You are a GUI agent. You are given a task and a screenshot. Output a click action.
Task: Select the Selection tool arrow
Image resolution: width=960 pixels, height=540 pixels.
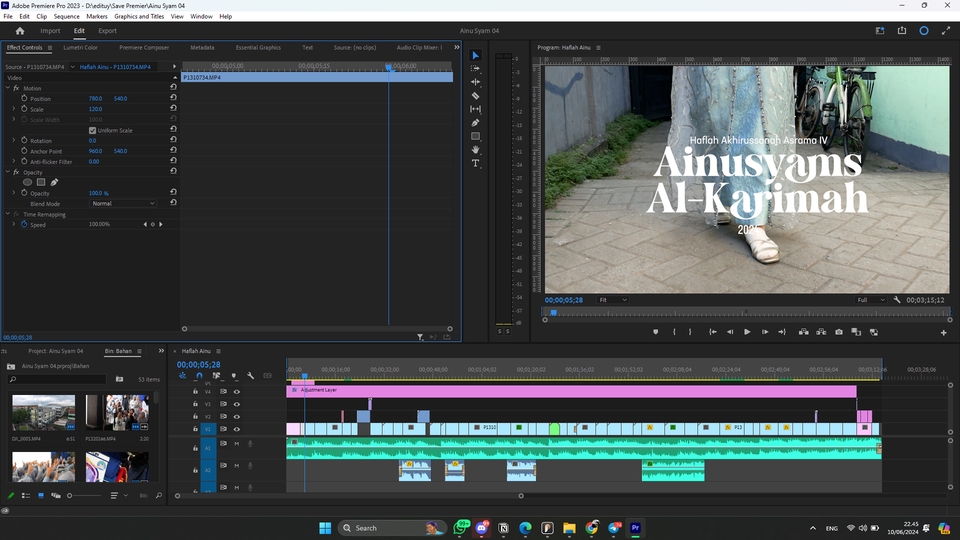coord(475,55)
